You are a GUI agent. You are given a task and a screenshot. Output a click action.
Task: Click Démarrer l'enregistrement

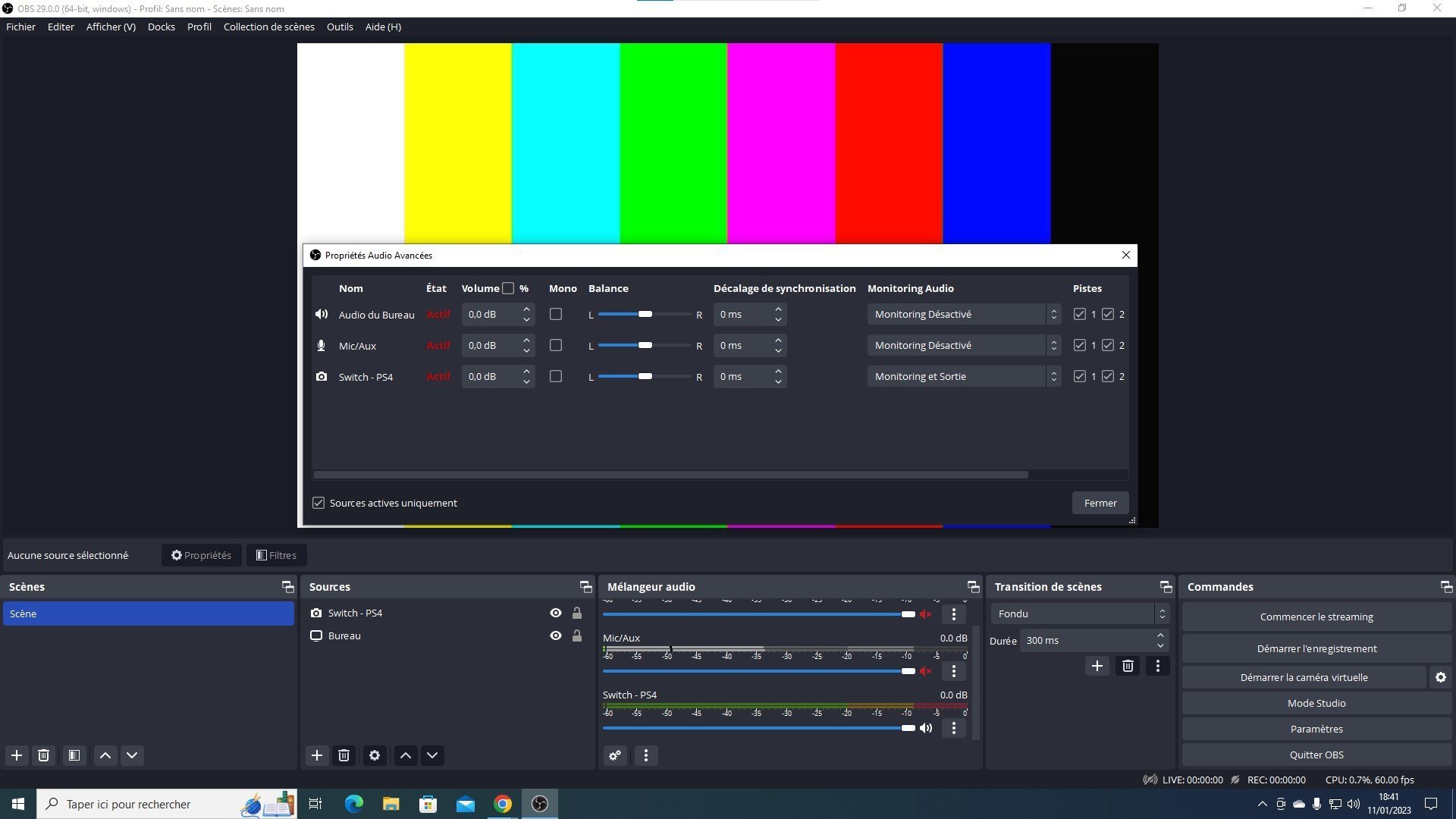coord(1316,648)
